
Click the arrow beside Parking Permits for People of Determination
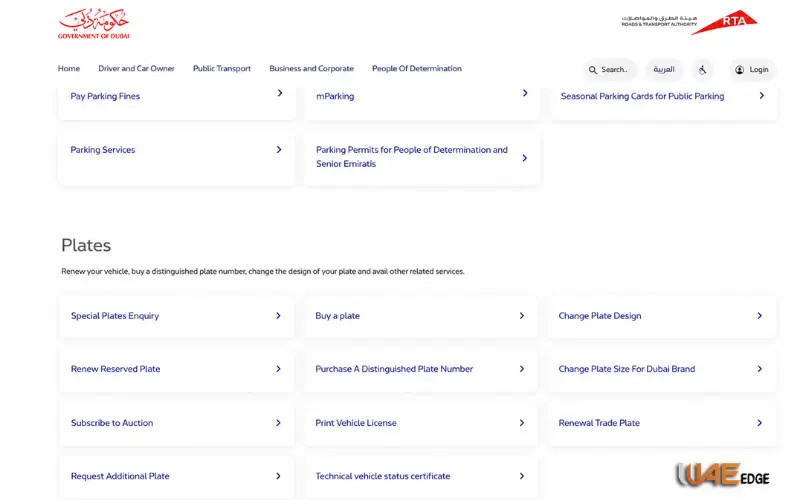coord(524,158)
